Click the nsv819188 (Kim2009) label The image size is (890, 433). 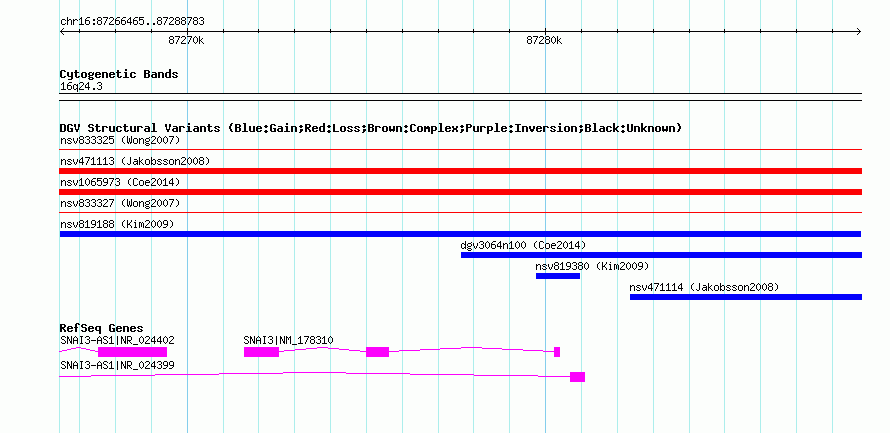click(117, 224)
